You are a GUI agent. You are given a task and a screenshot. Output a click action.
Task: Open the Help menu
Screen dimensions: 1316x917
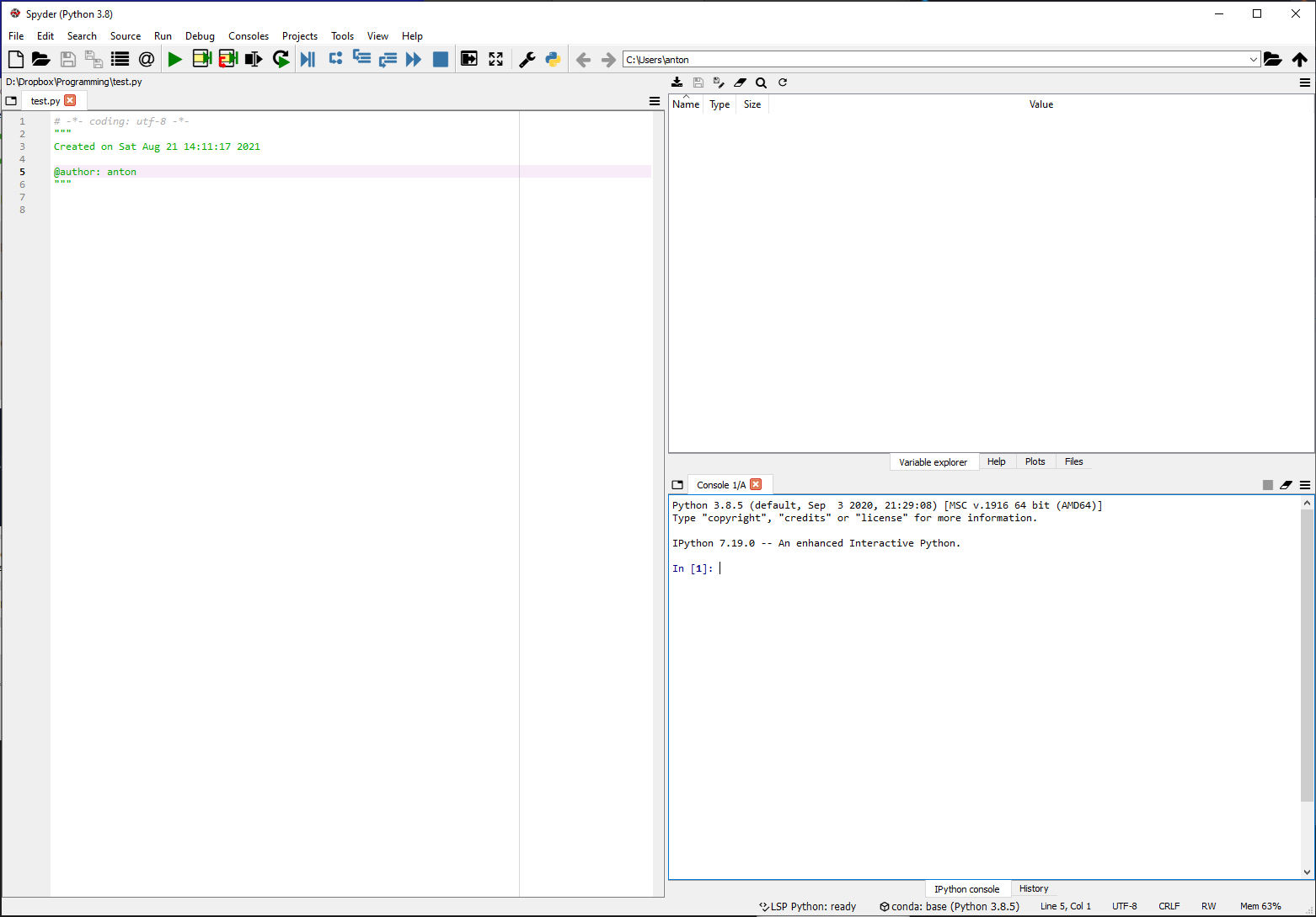click(412, 36)
